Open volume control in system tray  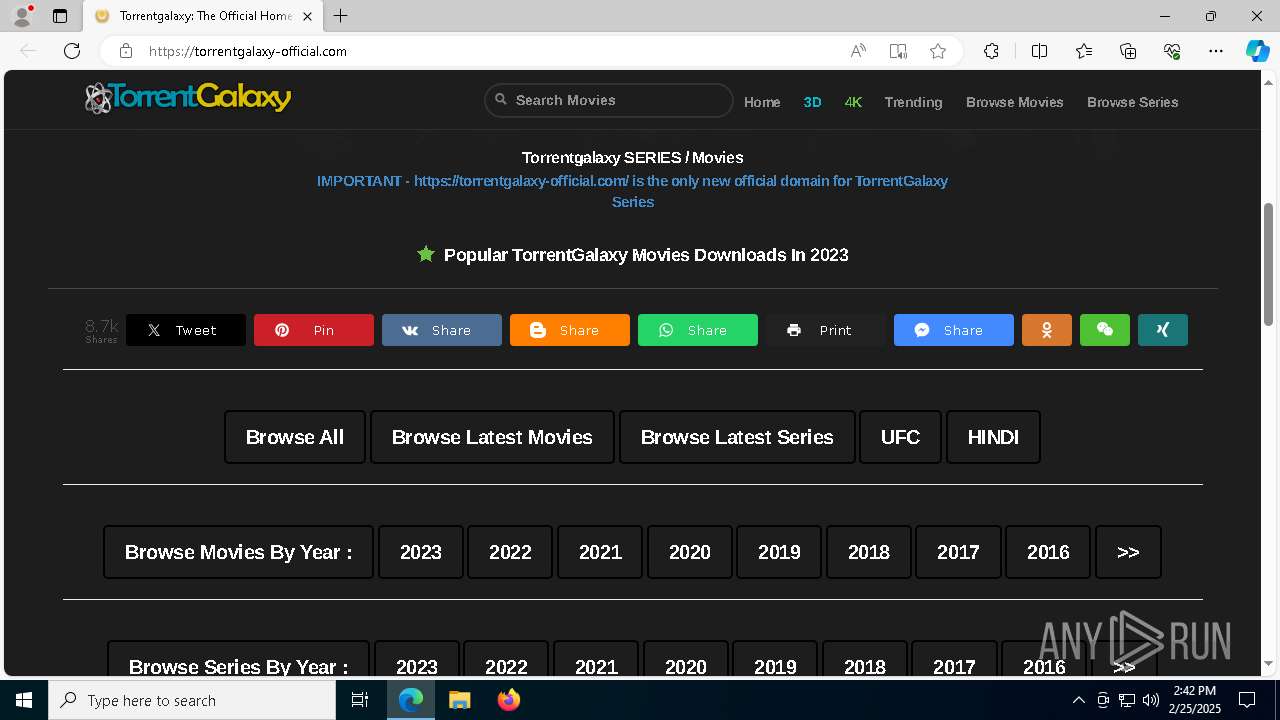pos(1150,700)
